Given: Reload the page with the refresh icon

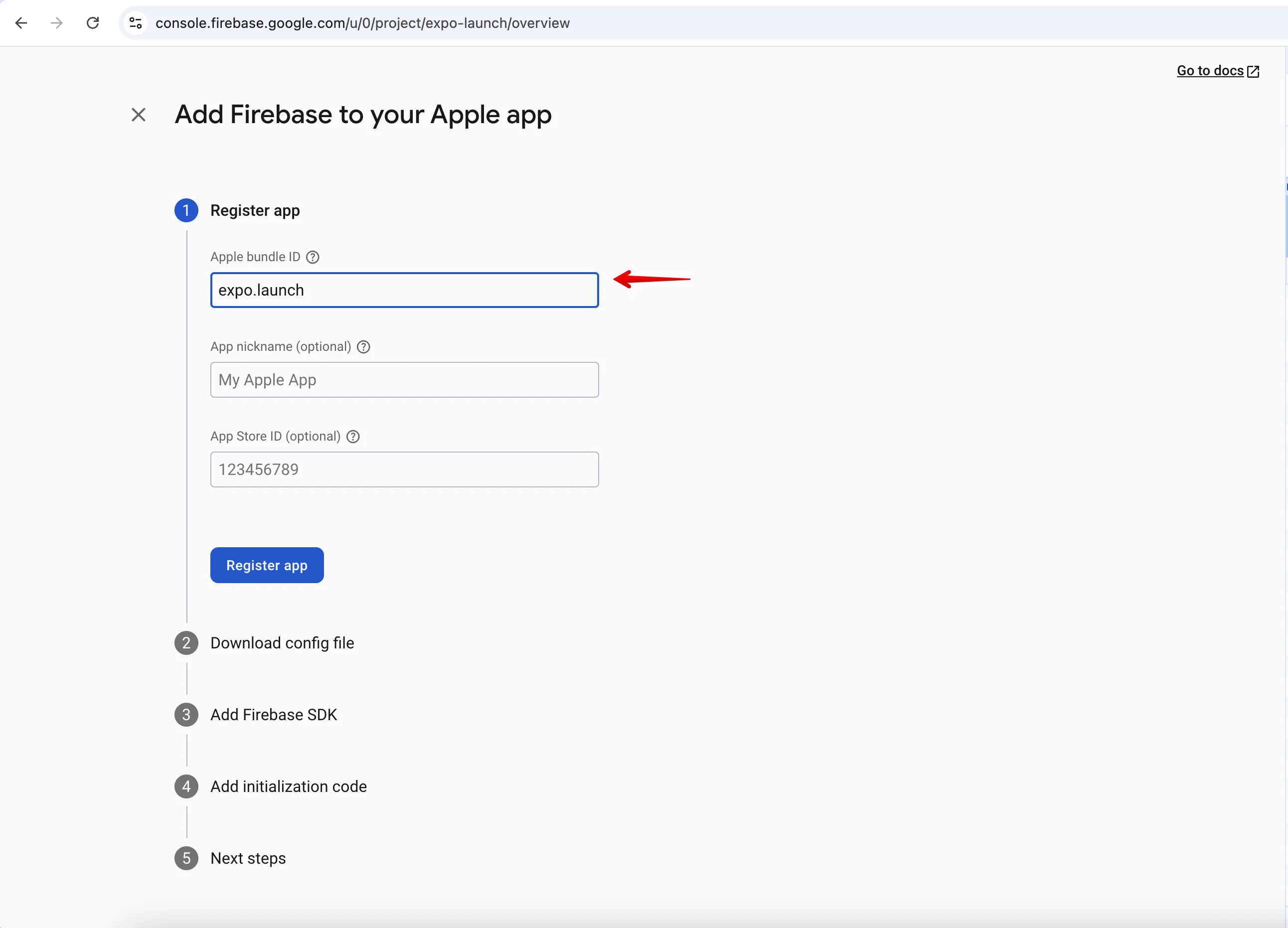Looking at the screenshot, I should 93,23.
